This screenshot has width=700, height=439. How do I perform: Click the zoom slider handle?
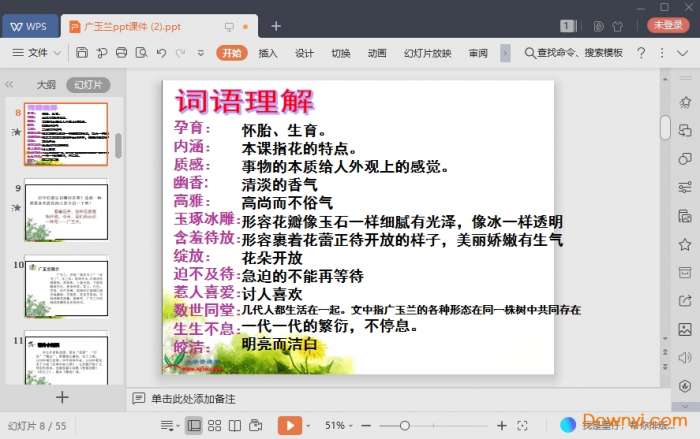pos(404,426)
